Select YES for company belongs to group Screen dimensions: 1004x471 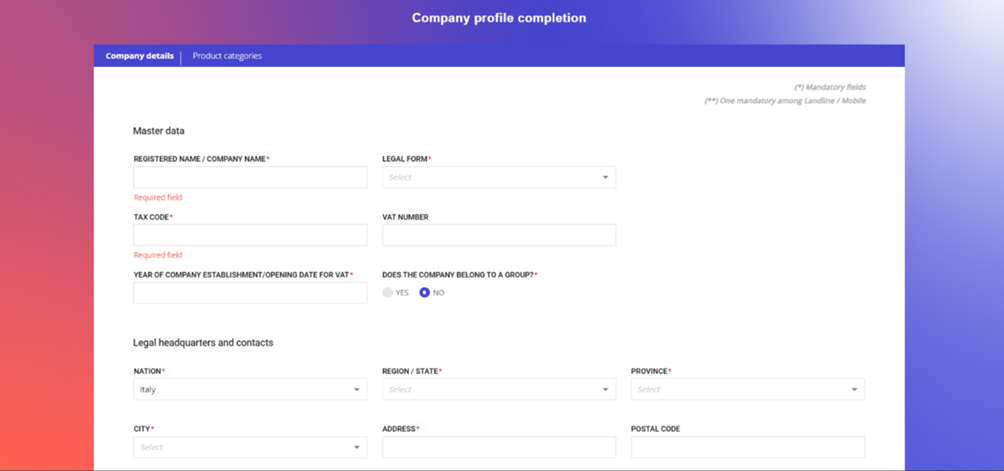click(x=388, y=293)
